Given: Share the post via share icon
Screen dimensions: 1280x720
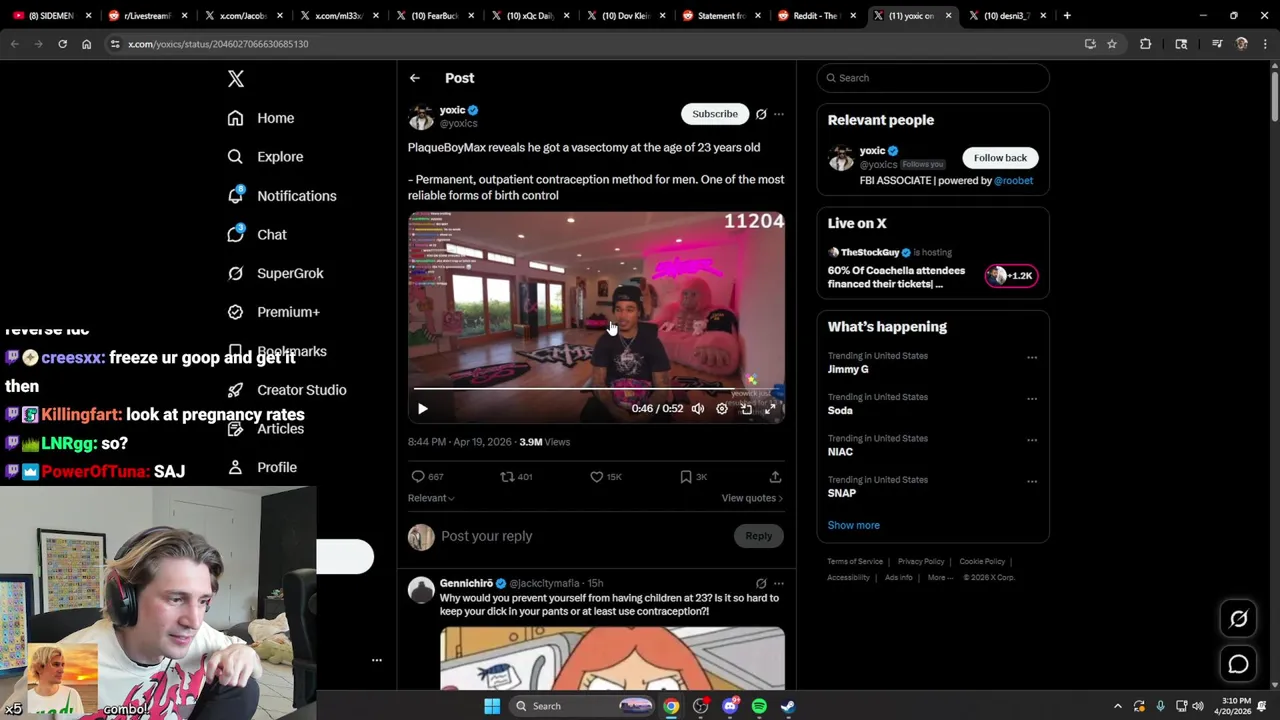Looking at the screenshot, I should 775,477.
